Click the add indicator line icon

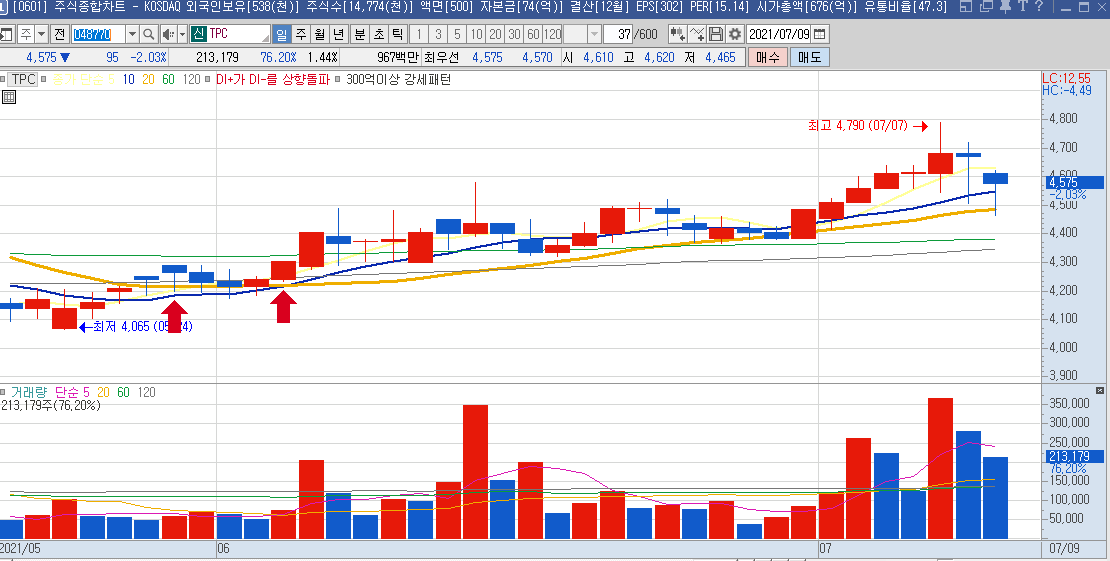coord(697,34)
